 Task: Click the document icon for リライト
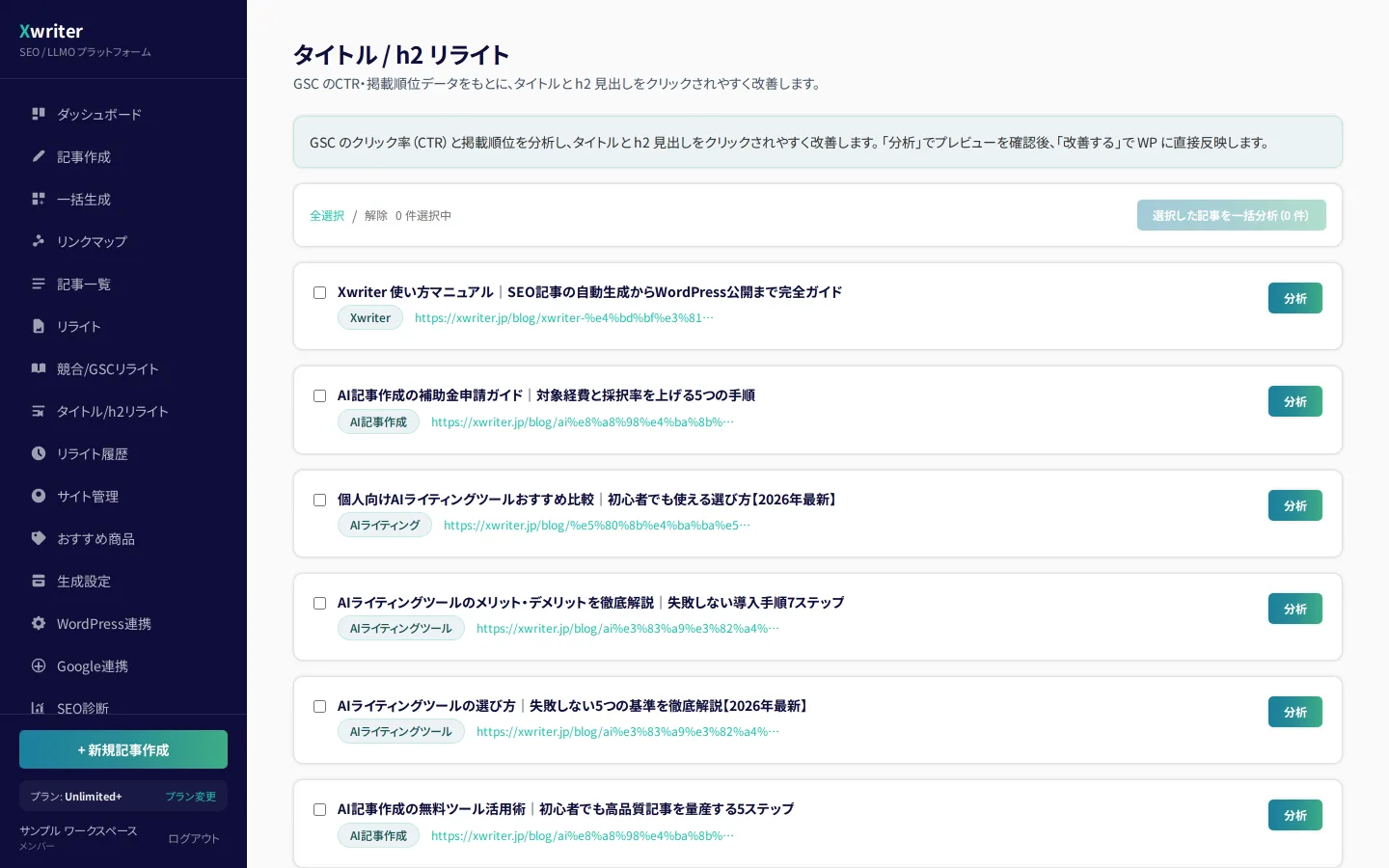click(39, 326)
